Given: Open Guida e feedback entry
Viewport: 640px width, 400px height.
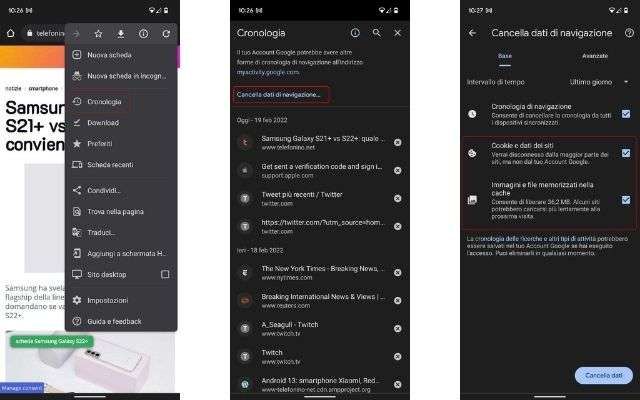Looking at the screenshot, I should pos(121,321).
